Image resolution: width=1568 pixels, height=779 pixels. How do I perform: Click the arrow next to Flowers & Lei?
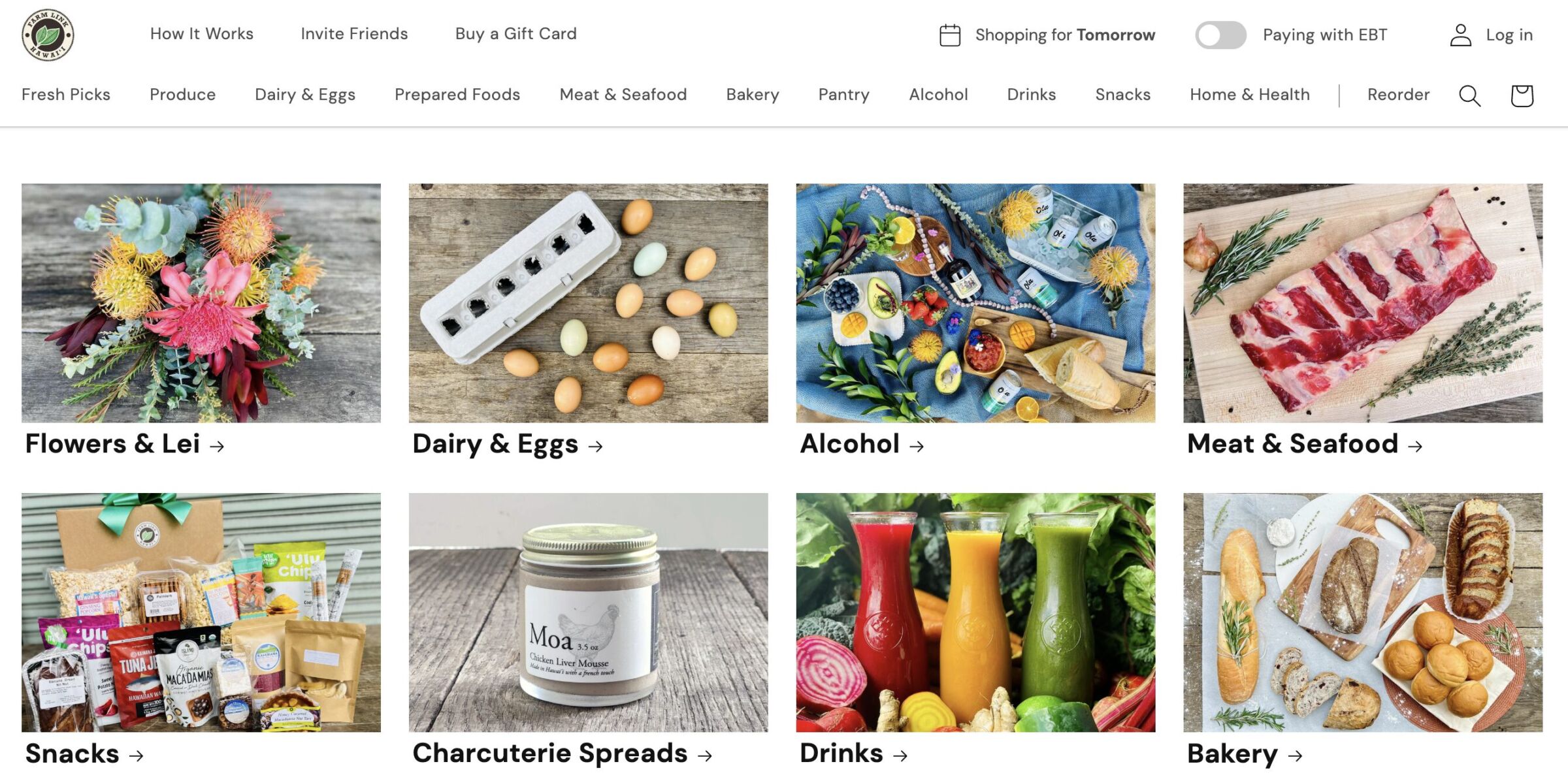click(217, 446)
